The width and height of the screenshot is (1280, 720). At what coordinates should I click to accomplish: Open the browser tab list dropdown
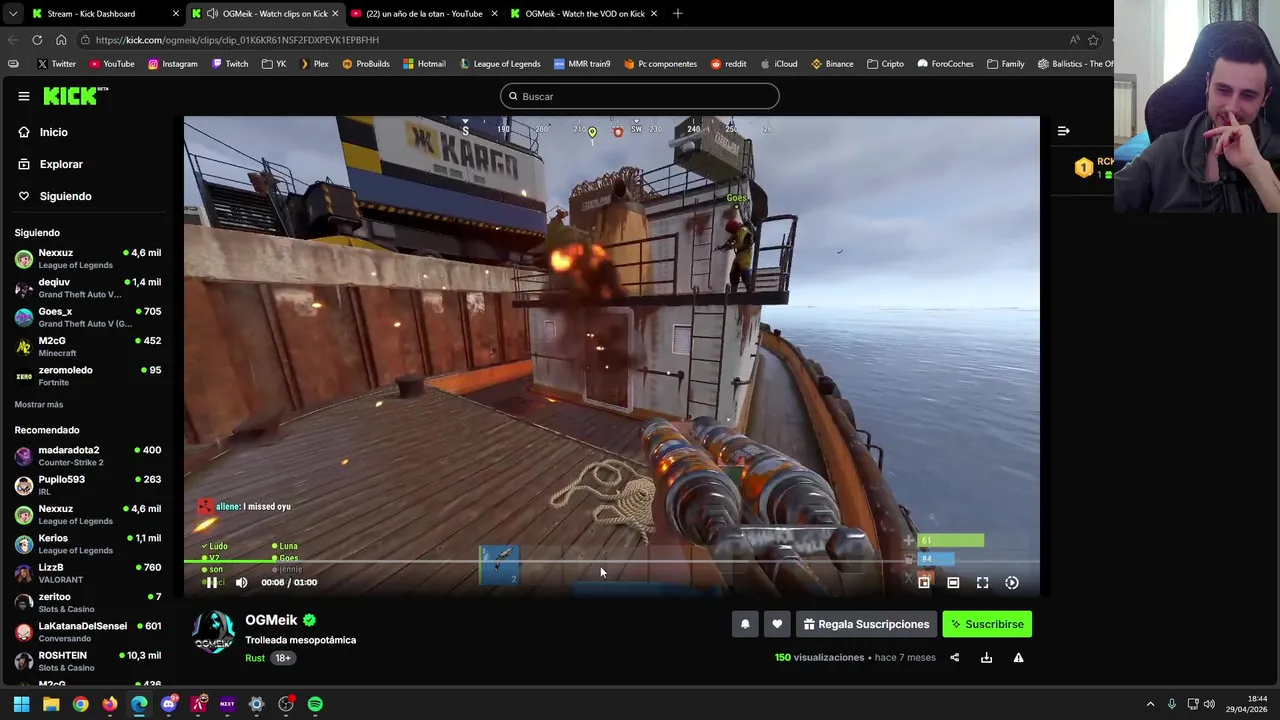point(12,13)
